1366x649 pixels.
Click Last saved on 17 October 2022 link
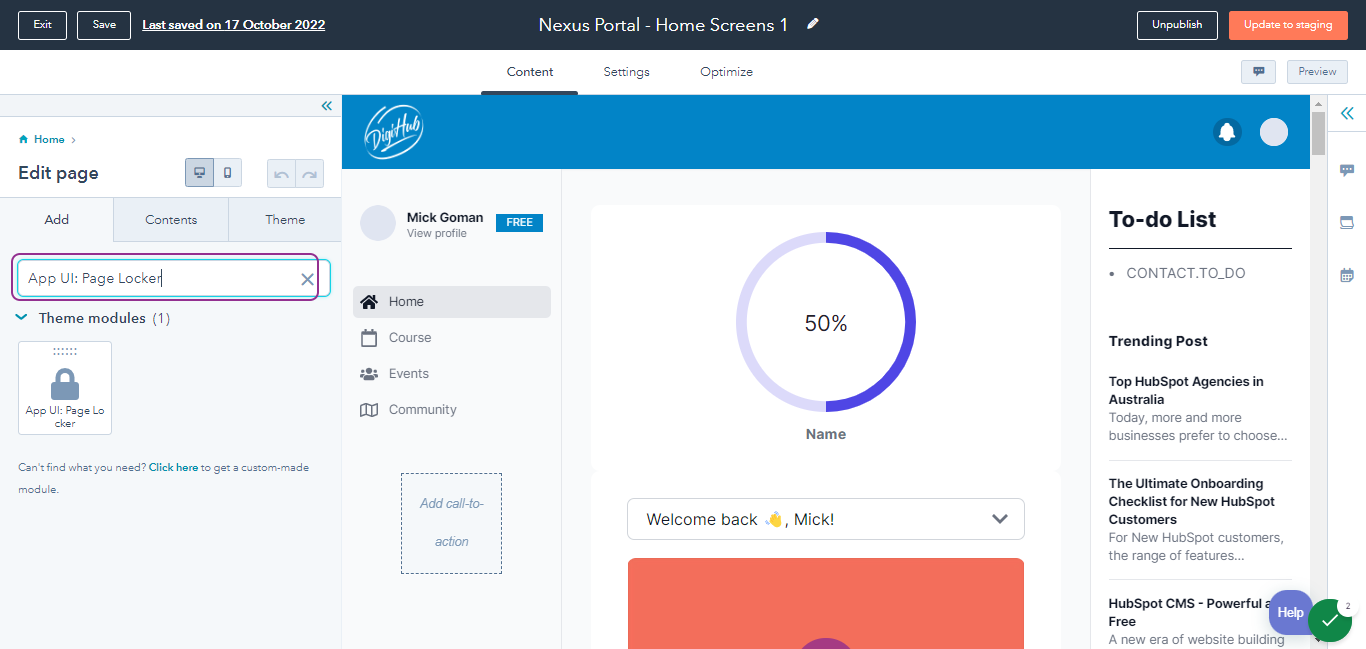coord(233,25)
